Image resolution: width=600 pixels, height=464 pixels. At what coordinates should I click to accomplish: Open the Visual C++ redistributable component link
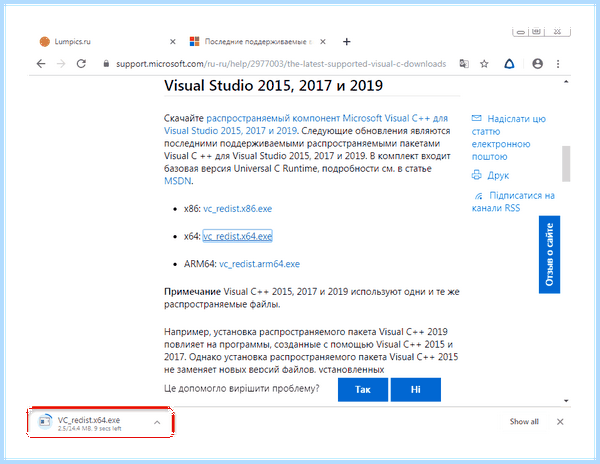306,124
